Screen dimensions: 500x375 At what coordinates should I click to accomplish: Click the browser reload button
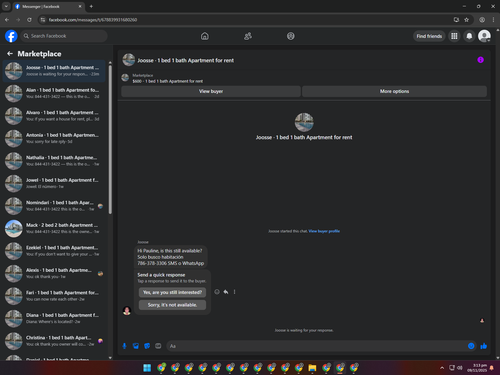point(29,20)
